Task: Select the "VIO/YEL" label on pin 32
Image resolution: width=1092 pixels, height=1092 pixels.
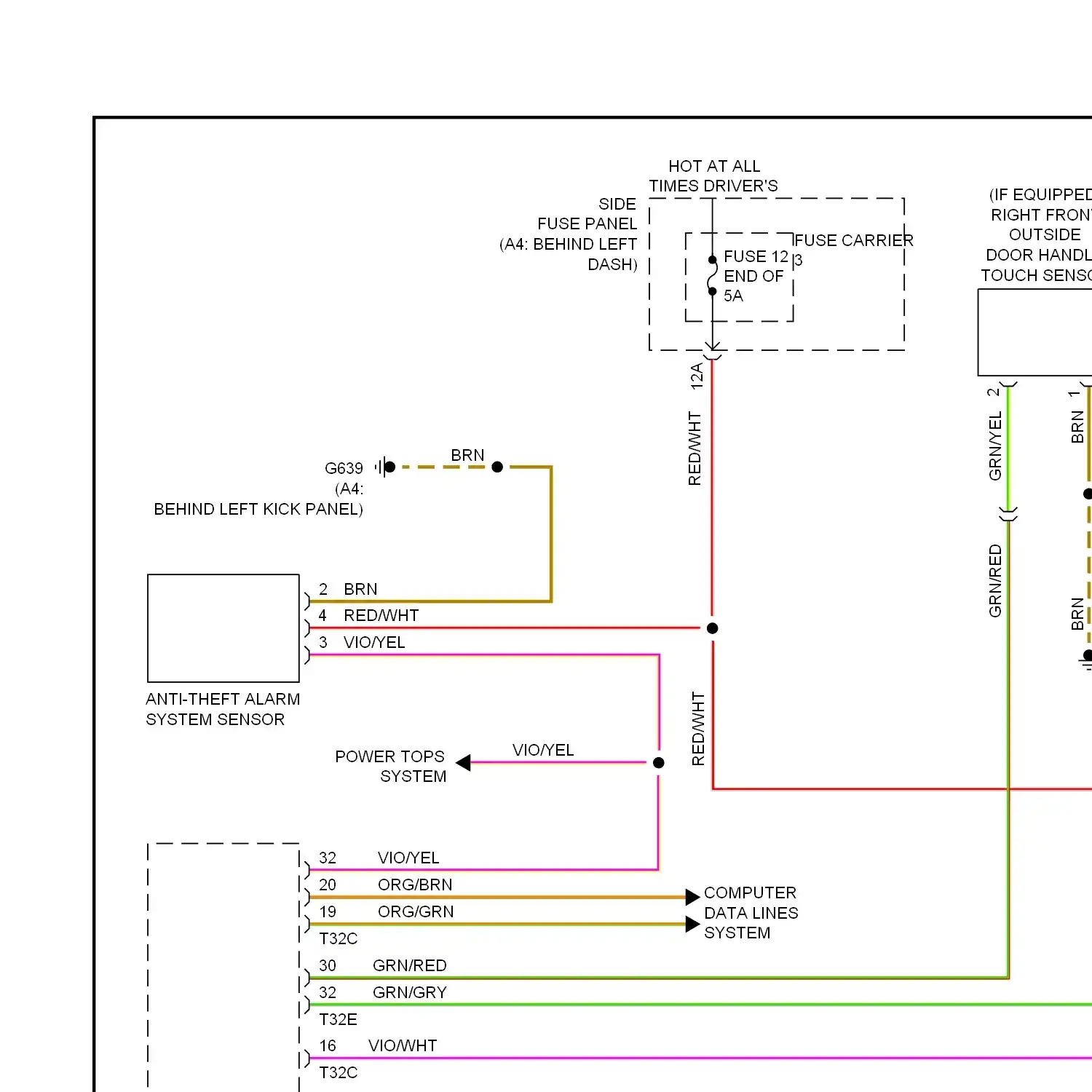Action: [x=408, y=858]
